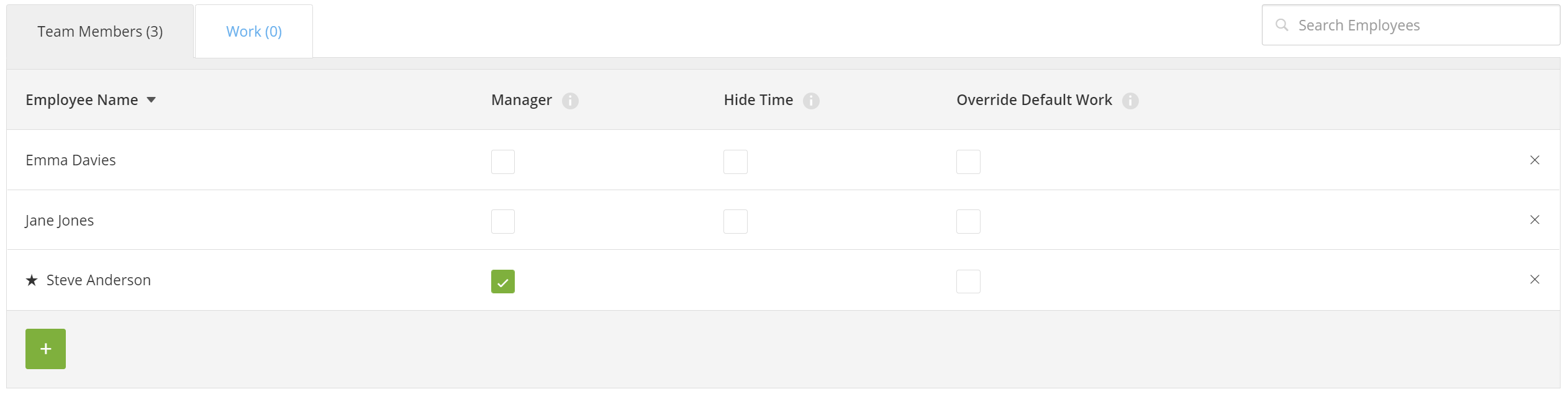Click the Manager column info icon

570,101
